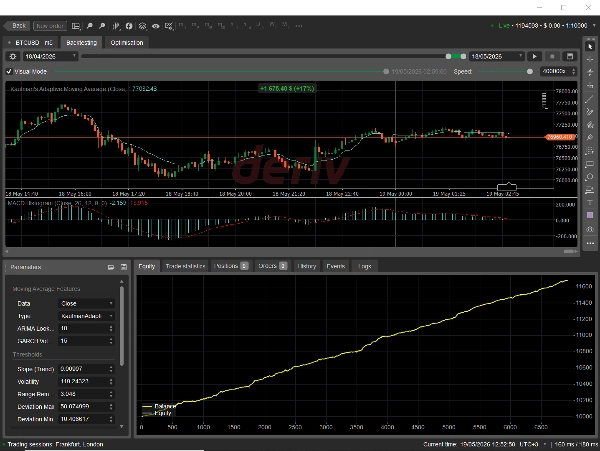Select the ellipse shape tool
600x451 pixels.
pyautogui.click(x=590, y=177)
